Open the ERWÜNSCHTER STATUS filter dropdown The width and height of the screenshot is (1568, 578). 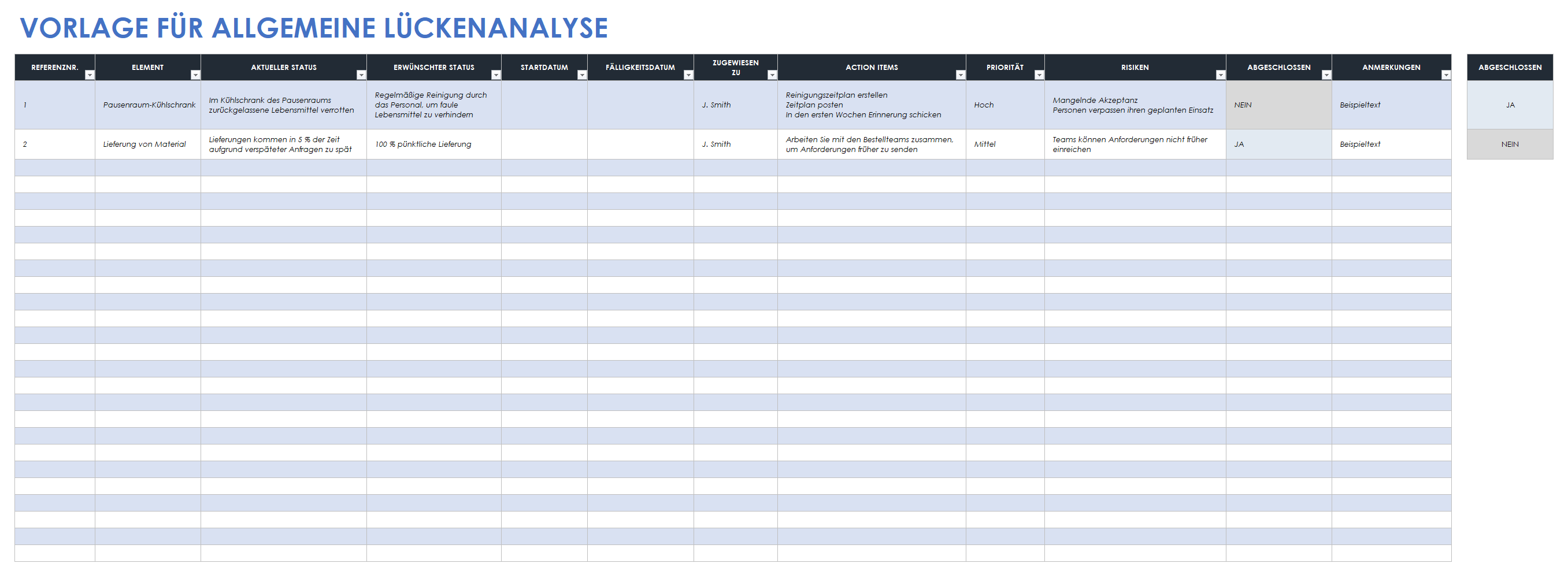pos(496,75)
